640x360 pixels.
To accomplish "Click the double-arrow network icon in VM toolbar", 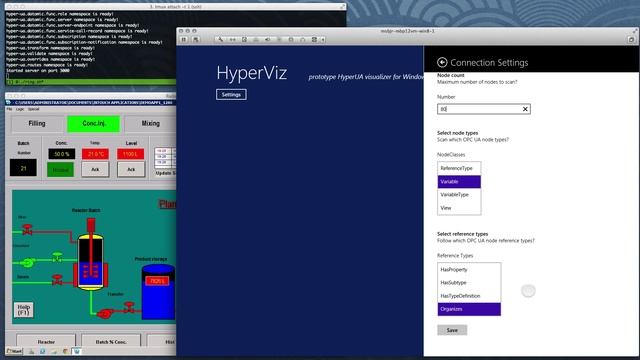I will [x=232, y=40].
